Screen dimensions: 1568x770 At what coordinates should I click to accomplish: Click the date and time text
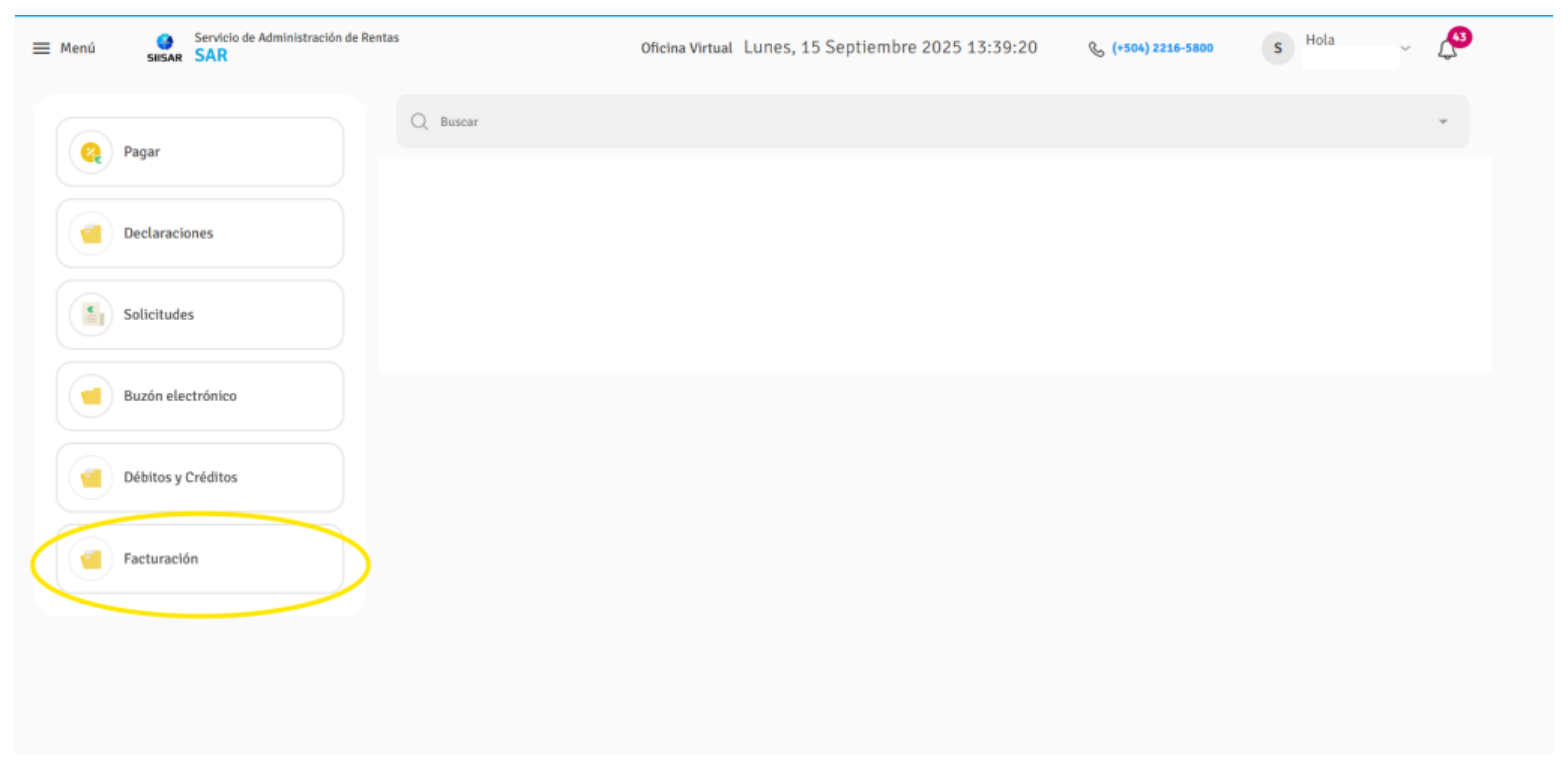click(891, 48)
